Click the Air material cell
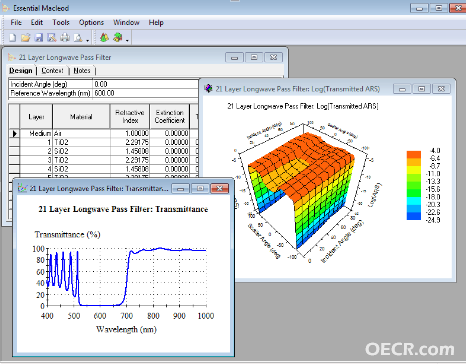 [x=81, y=133]
